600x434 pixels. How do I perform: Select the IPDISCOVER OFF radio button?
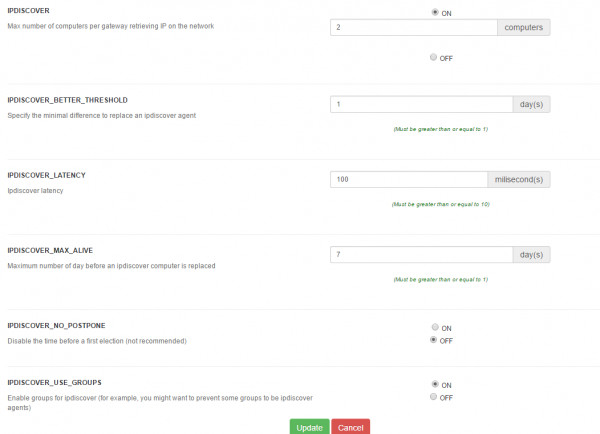433,57
